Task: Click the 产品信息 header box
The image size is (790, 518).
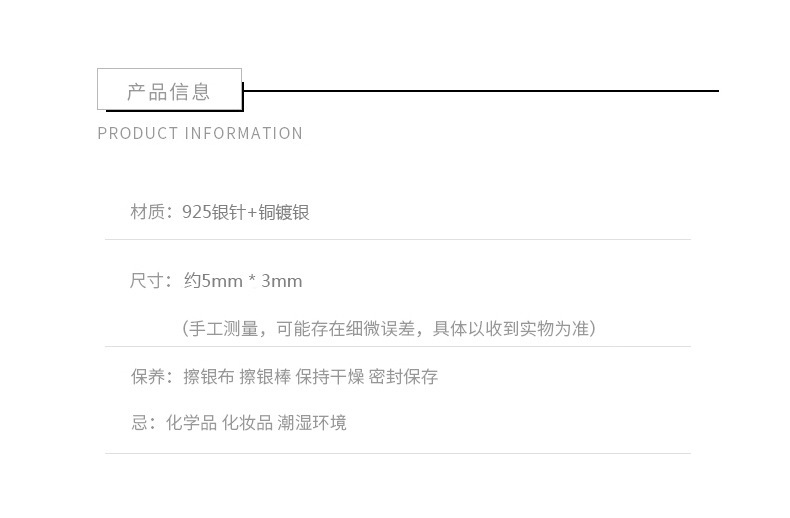Action: pyautogui.click(x=169, y=90)
